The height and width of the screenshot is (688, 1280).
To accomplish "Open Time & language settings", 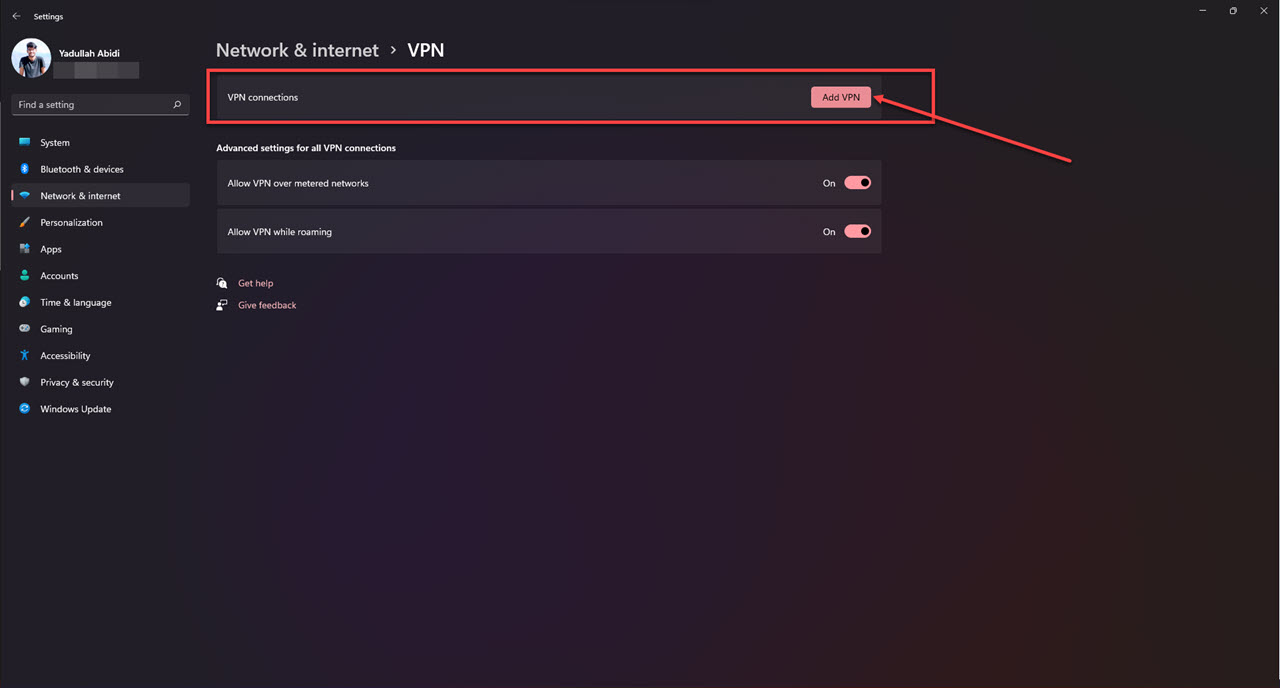I will pyautogui.click(x=76, y=303).
